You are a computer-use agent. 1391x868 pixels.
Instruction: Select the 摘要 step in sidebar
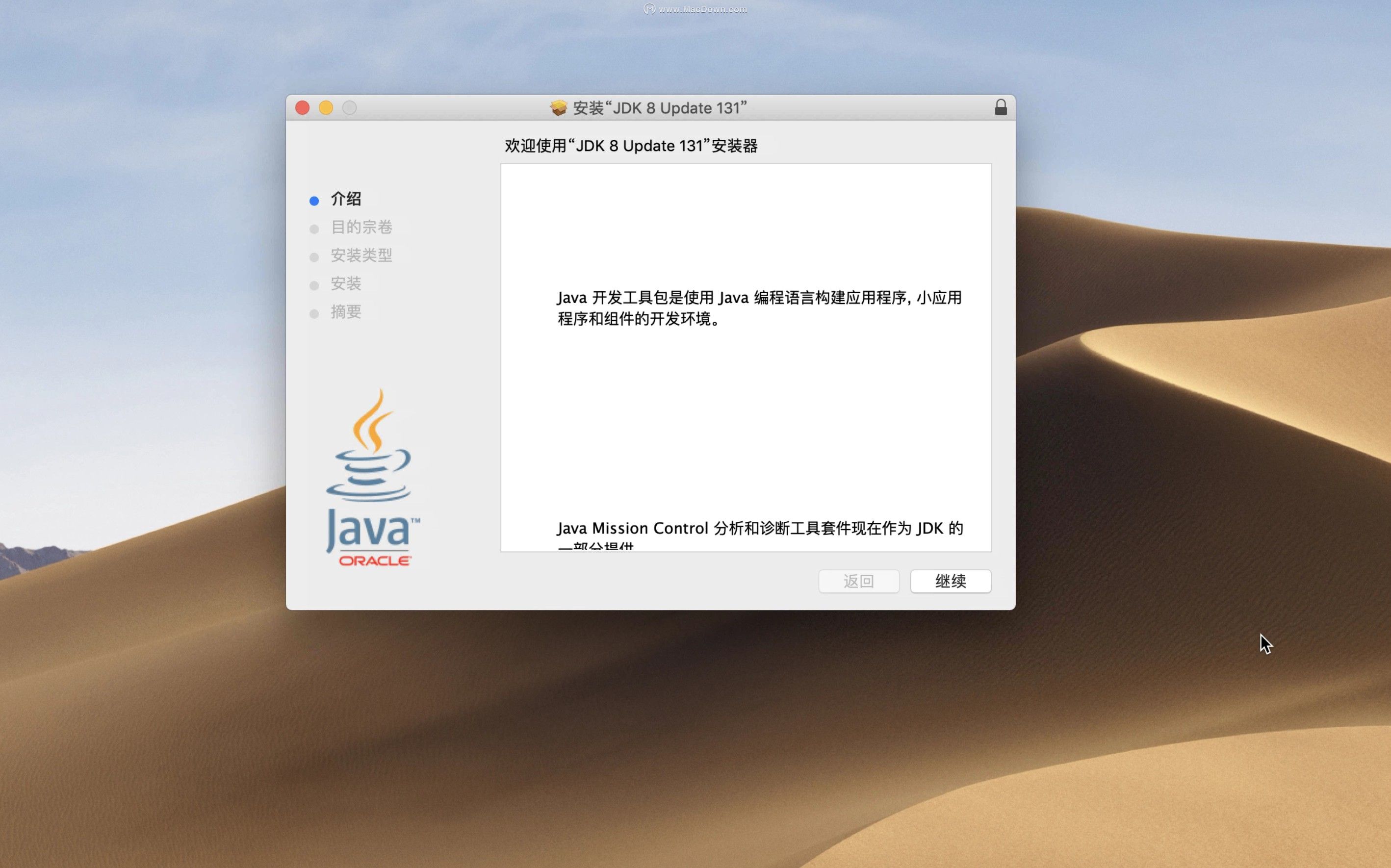[346, 312]
